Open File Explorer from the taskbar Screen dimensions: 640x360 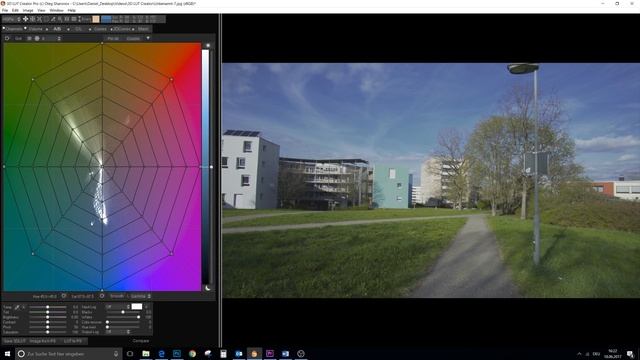click(x=146, y=353)
